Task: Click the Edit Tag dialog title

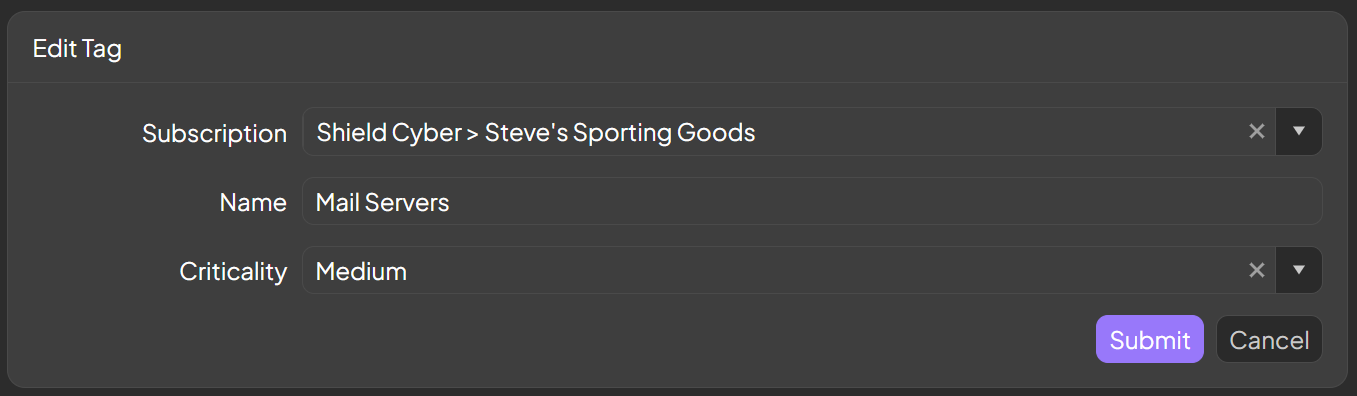Action: point(77,48)
